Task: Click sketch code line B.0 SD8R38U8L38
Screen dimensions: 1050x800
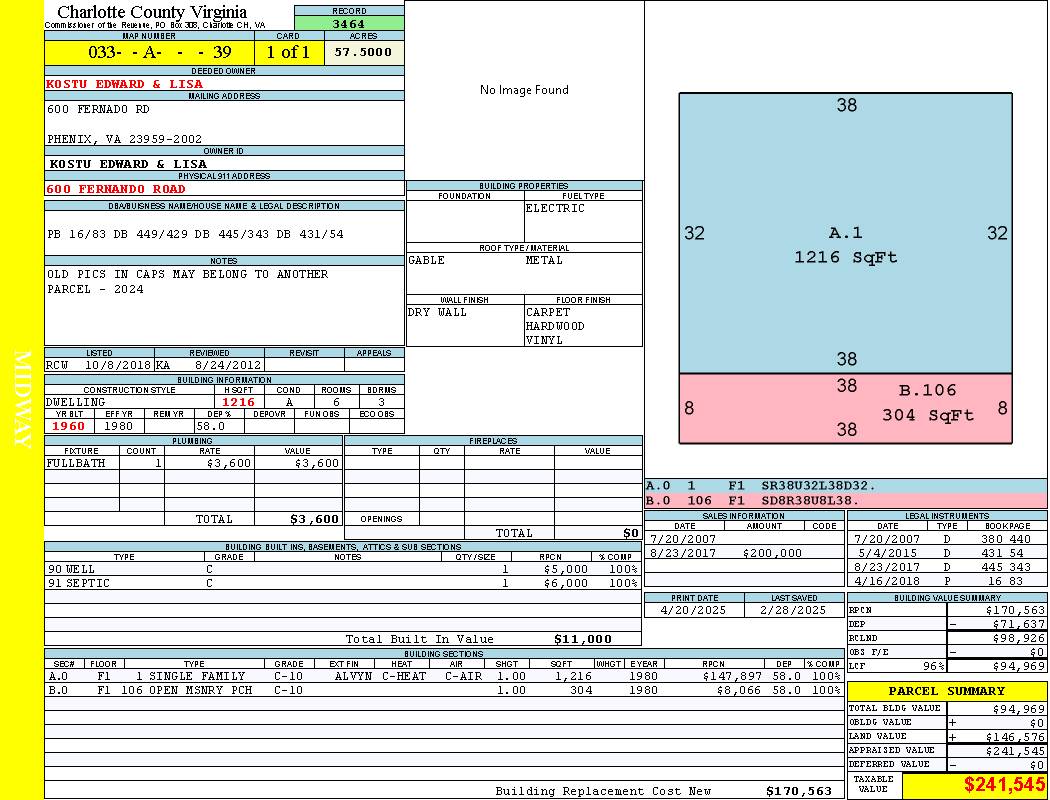Action: pos(845,501)
